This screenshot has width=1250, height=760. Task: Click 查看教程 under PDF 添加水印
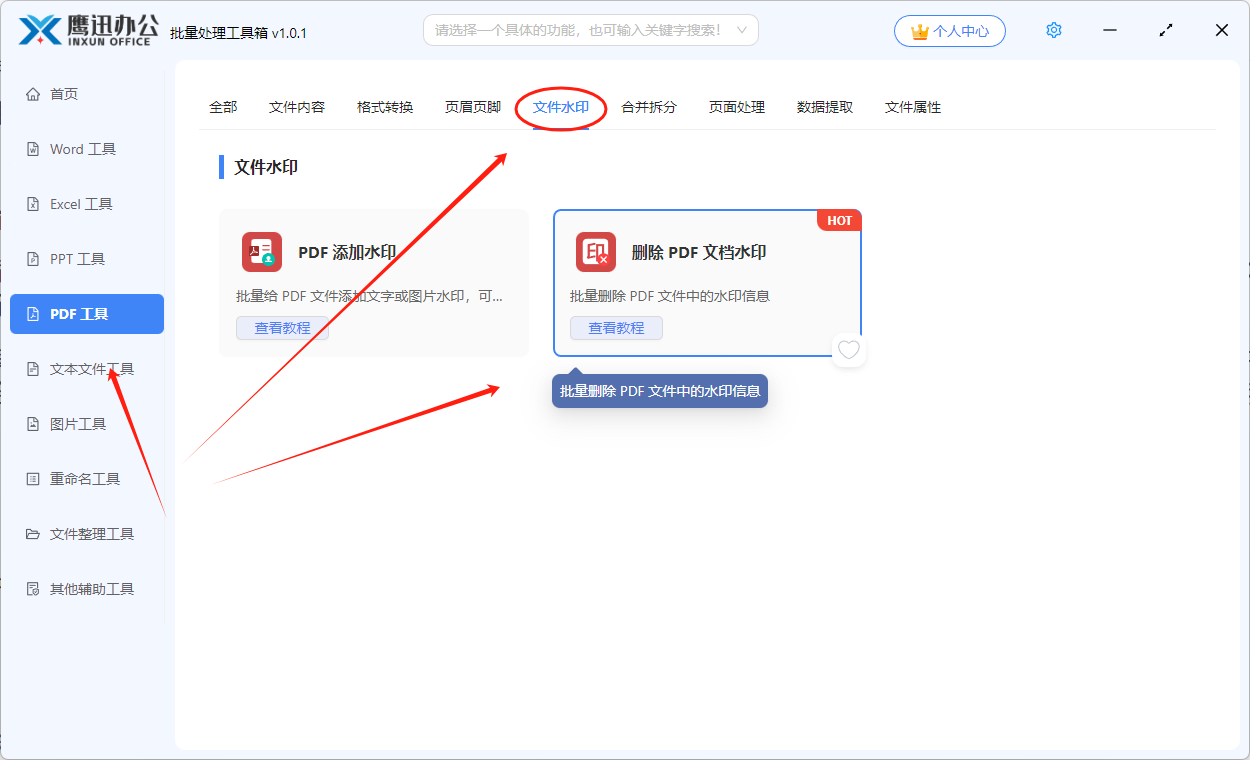click(282, 328)
